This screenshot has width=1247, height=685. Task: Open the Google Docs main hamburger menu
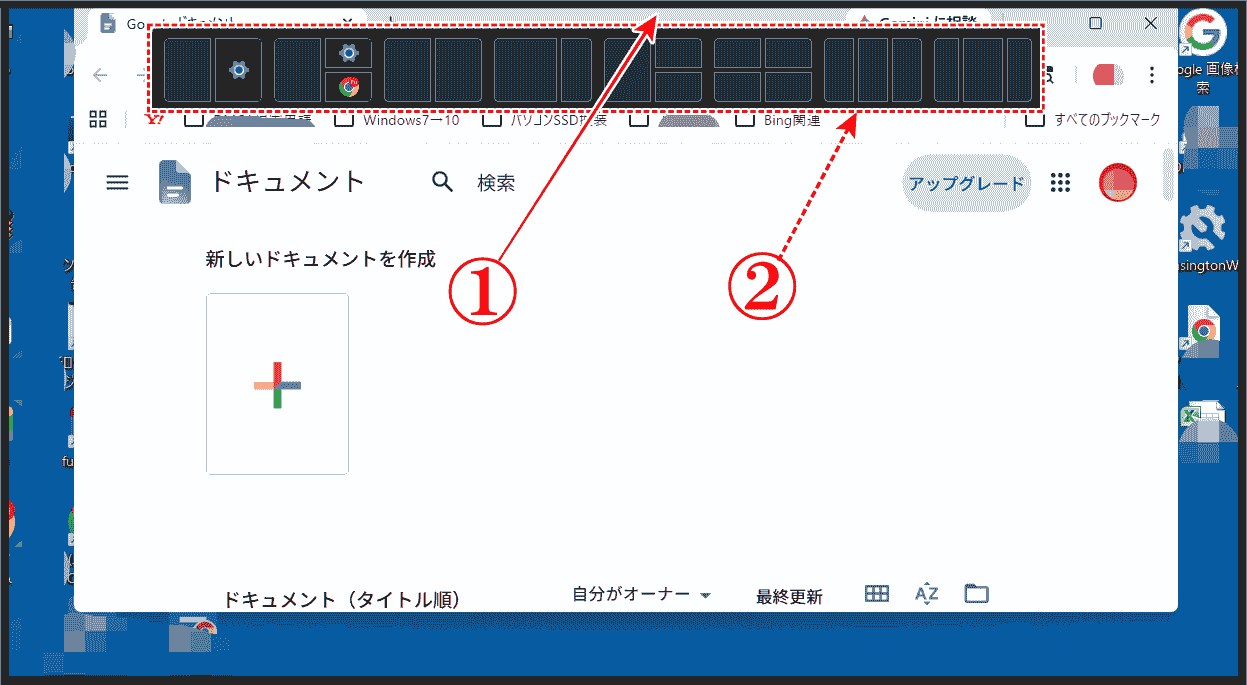[x=117, y=182]
